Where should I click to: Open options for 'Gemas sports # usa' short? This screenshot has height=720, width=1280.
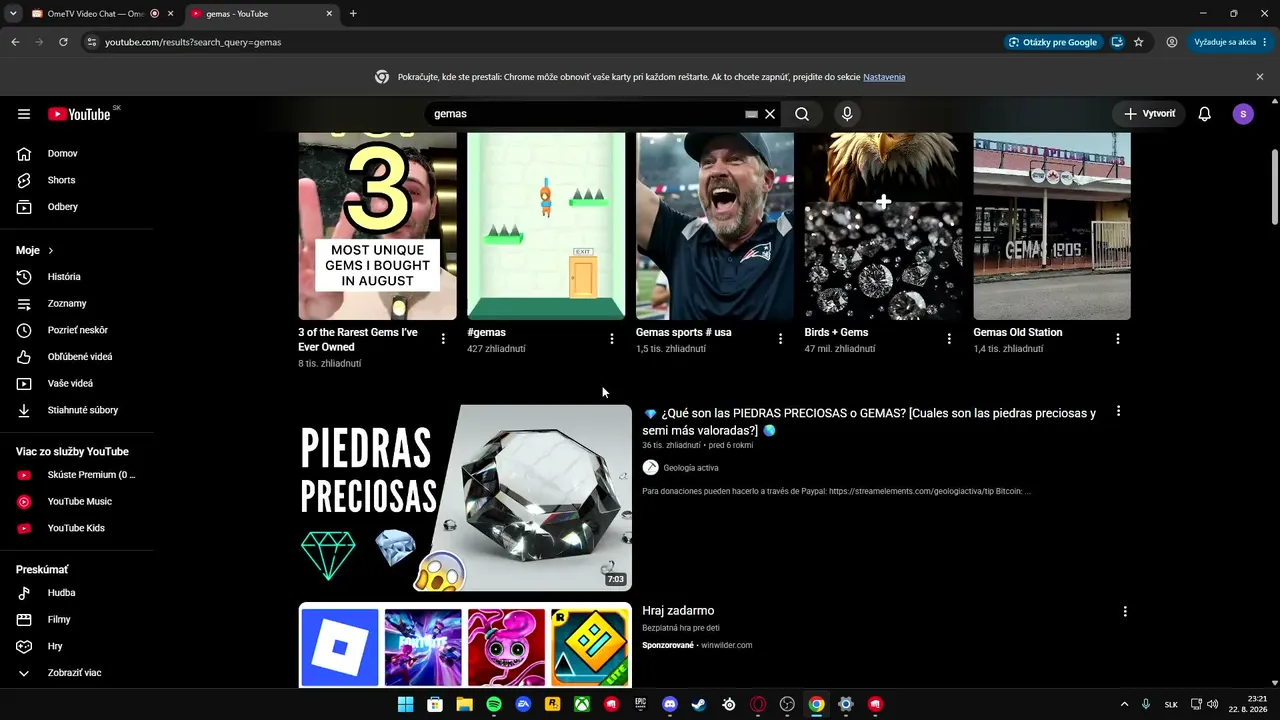click(781, 339)
